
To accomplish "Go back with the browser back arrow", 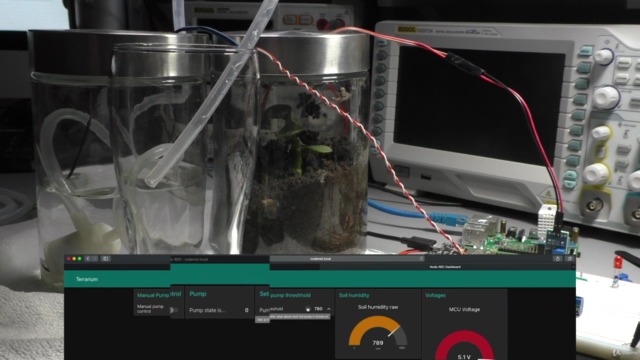I will (87, 259).
